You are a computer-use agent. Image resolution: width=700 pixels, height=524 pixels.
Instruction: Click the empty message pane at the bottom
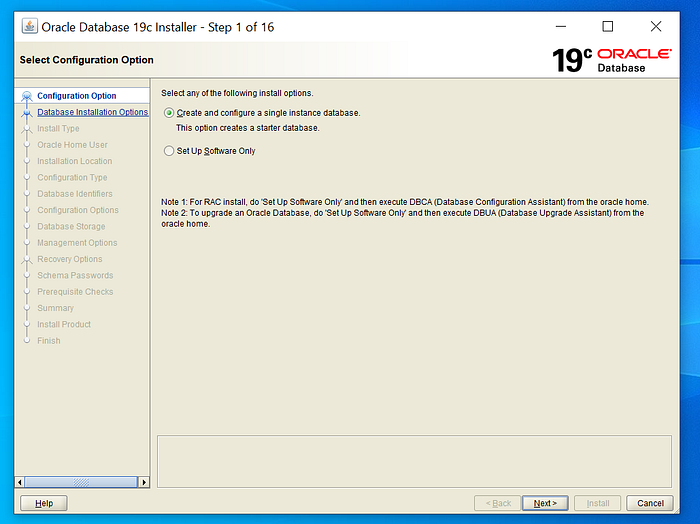pyautogui.click(x=414, y=462)
